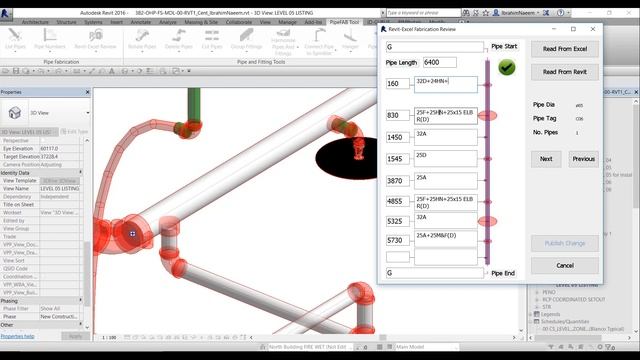Select the List Pipes tool icon

click(15, 35)
